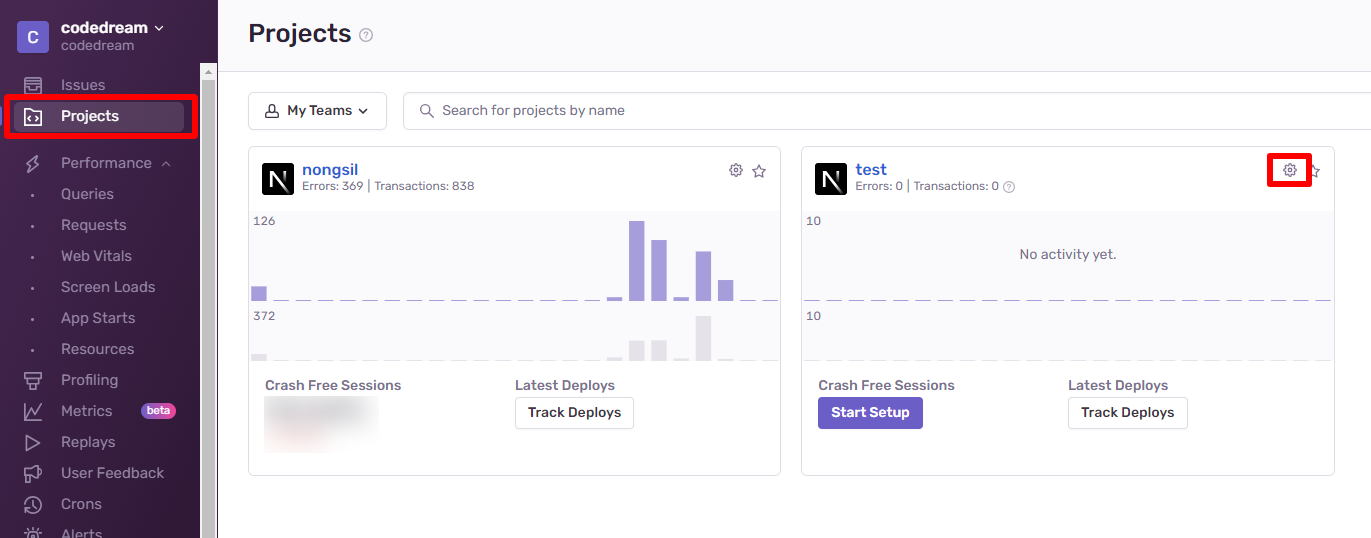Image resolution: width=1371 pixels, height=538 pixels.
Task: Open the test project link
Action: [x=871, y=170]
